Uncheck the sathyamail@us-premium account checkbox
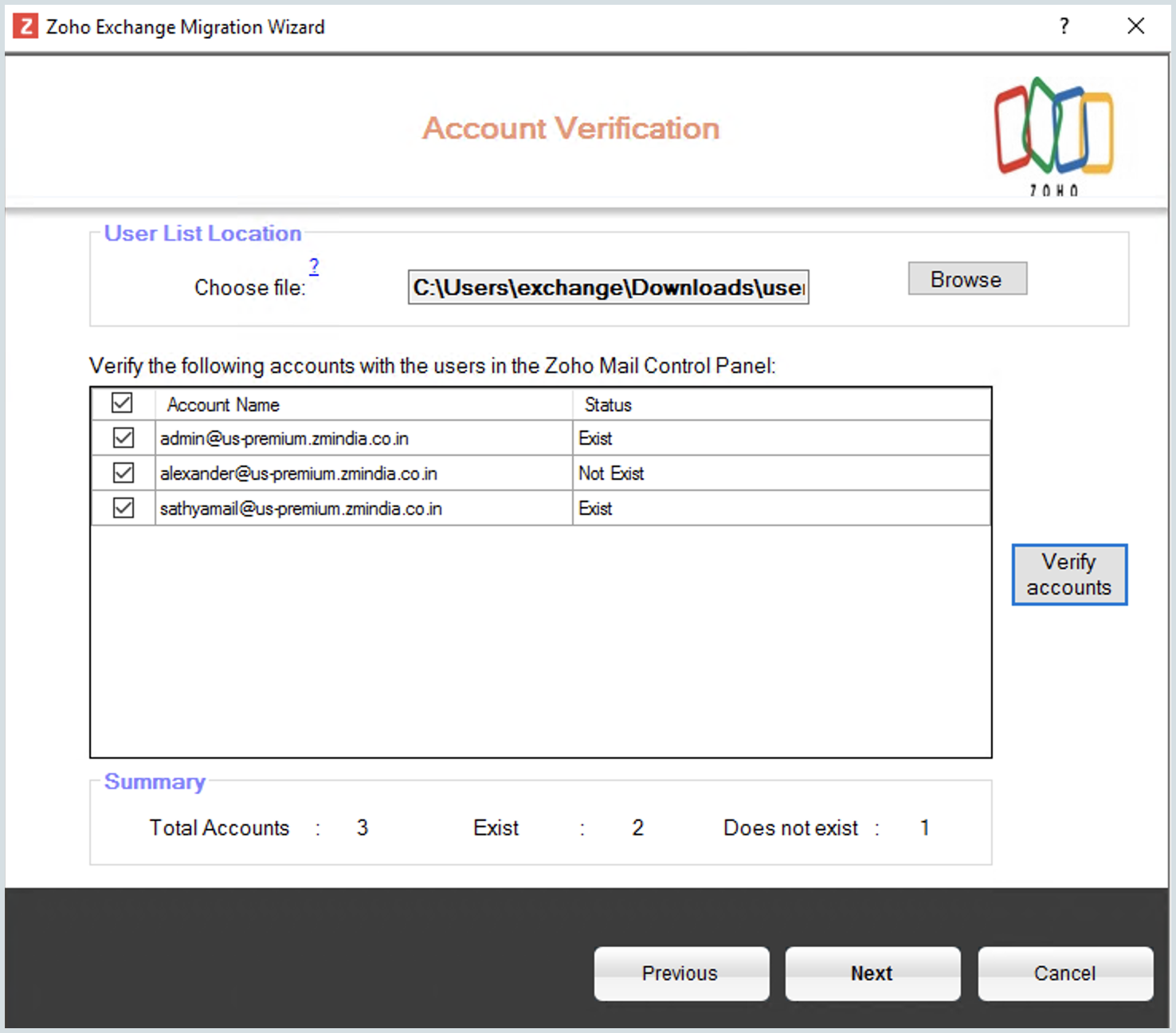The image size is (1176, 1033). pos(123,508)
